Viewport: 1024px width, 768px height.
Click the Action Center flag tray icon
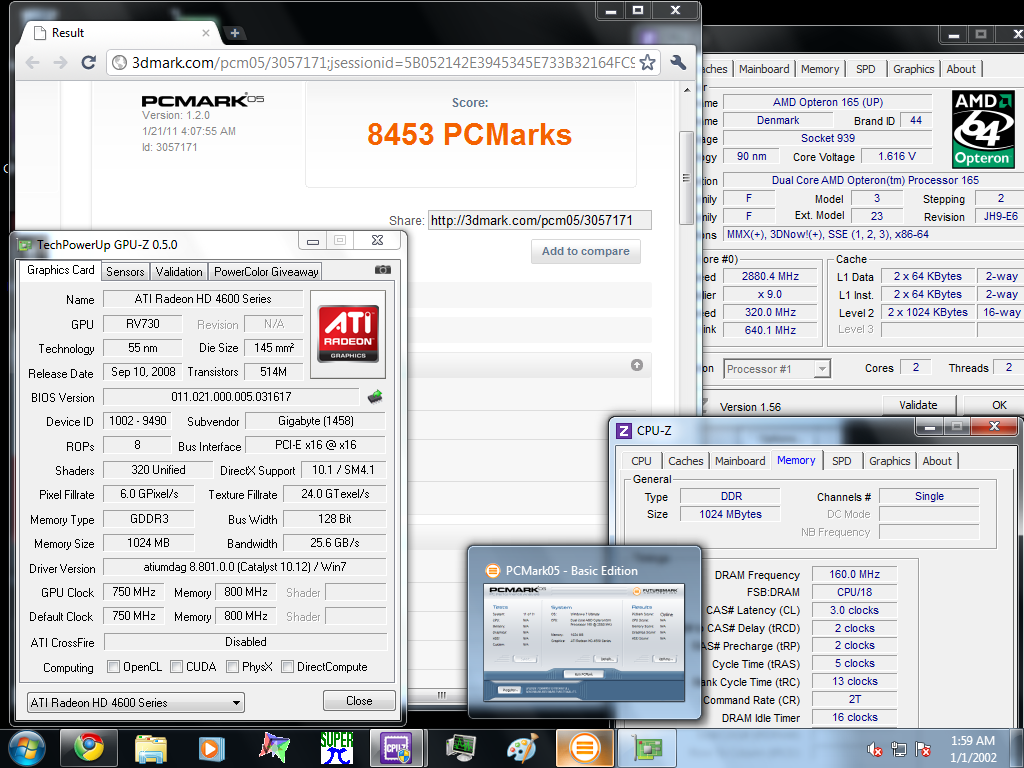[x=923, y=749]
